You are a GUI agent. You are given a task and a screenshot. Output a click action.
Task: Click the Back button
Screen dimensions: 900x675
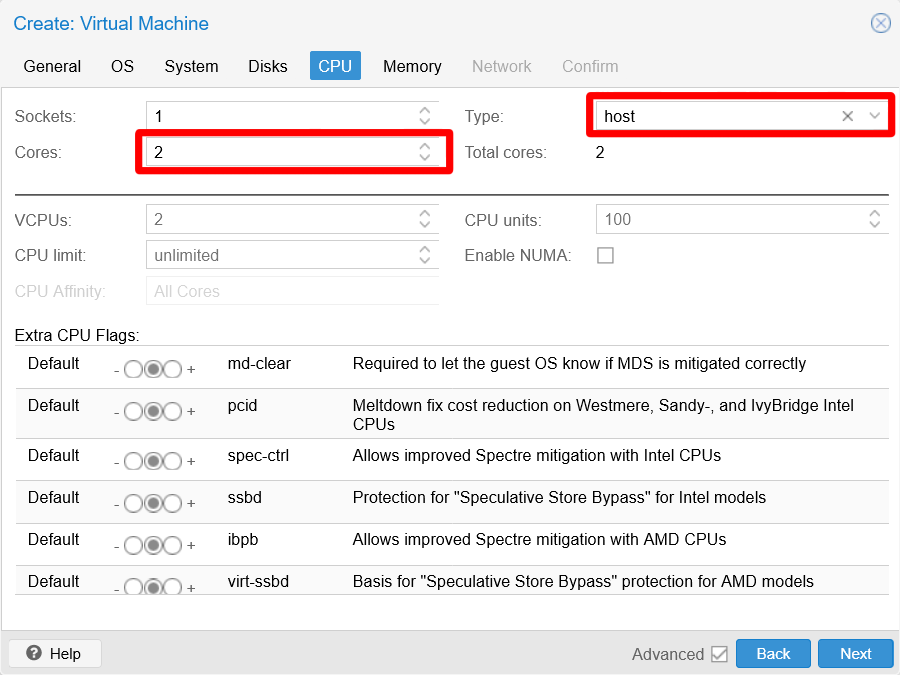pos(773,653)
